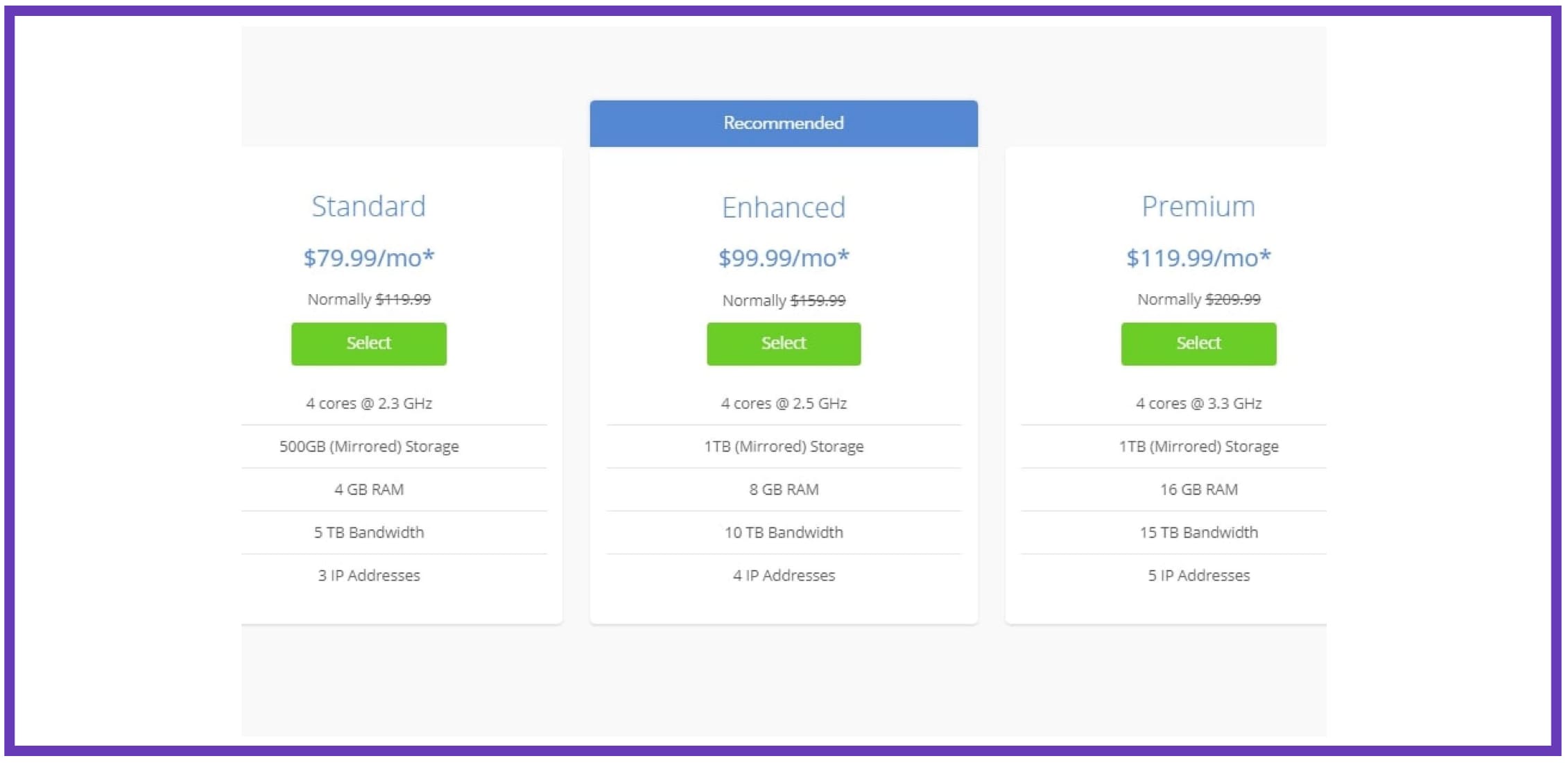Click the struck-through $119.99 normal price

pos(403,300)
